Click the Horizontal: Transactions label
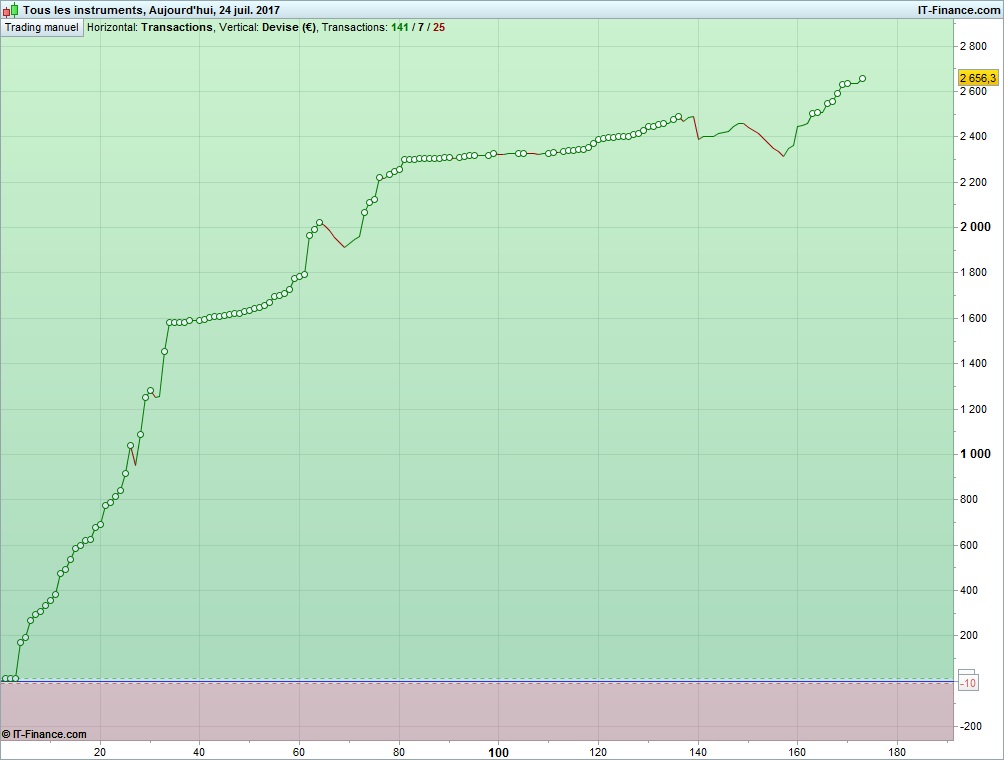 click(x=150, y=28)
